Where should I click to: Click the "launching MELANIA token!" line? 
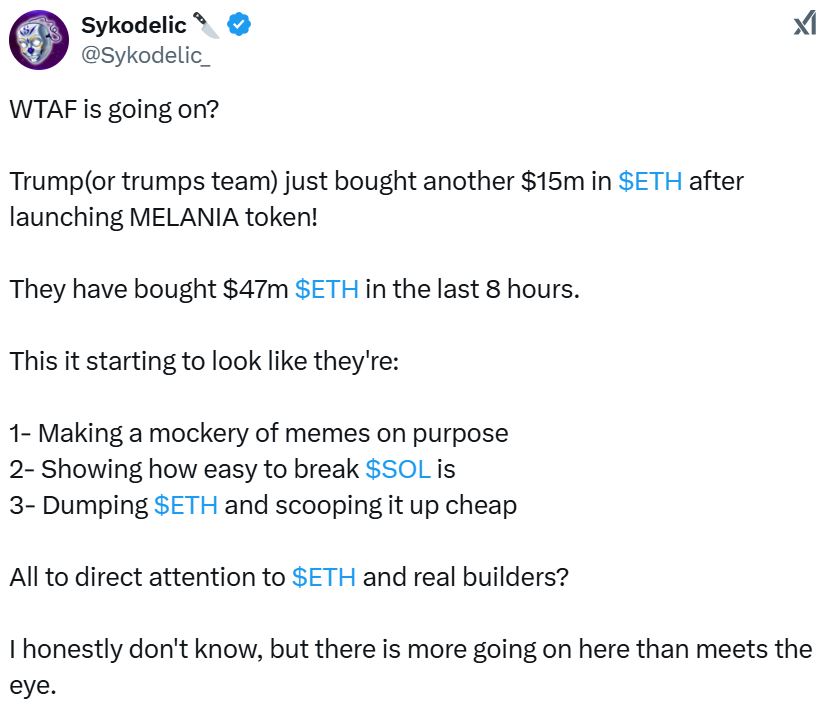pyautogui.click(x=163, y=217)
